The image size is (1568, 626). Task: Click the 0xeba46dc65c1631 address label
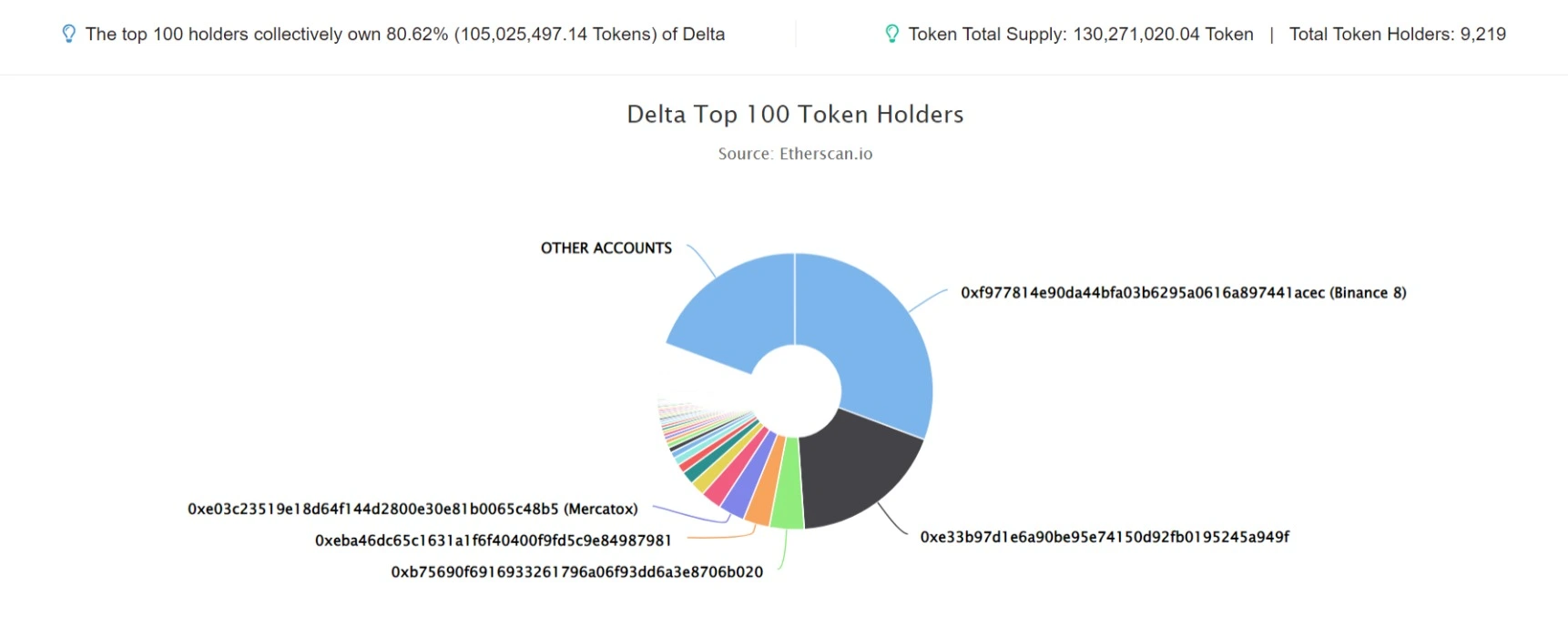point(493,540)
